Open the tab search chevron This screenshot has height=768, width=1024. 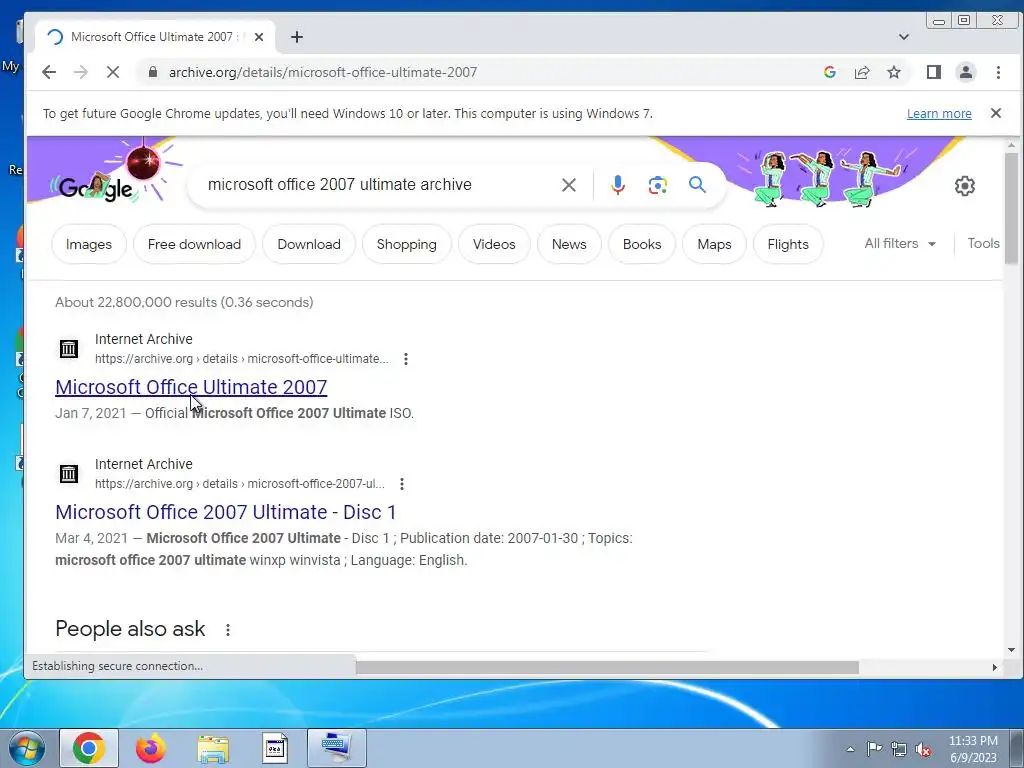(904, 37)
